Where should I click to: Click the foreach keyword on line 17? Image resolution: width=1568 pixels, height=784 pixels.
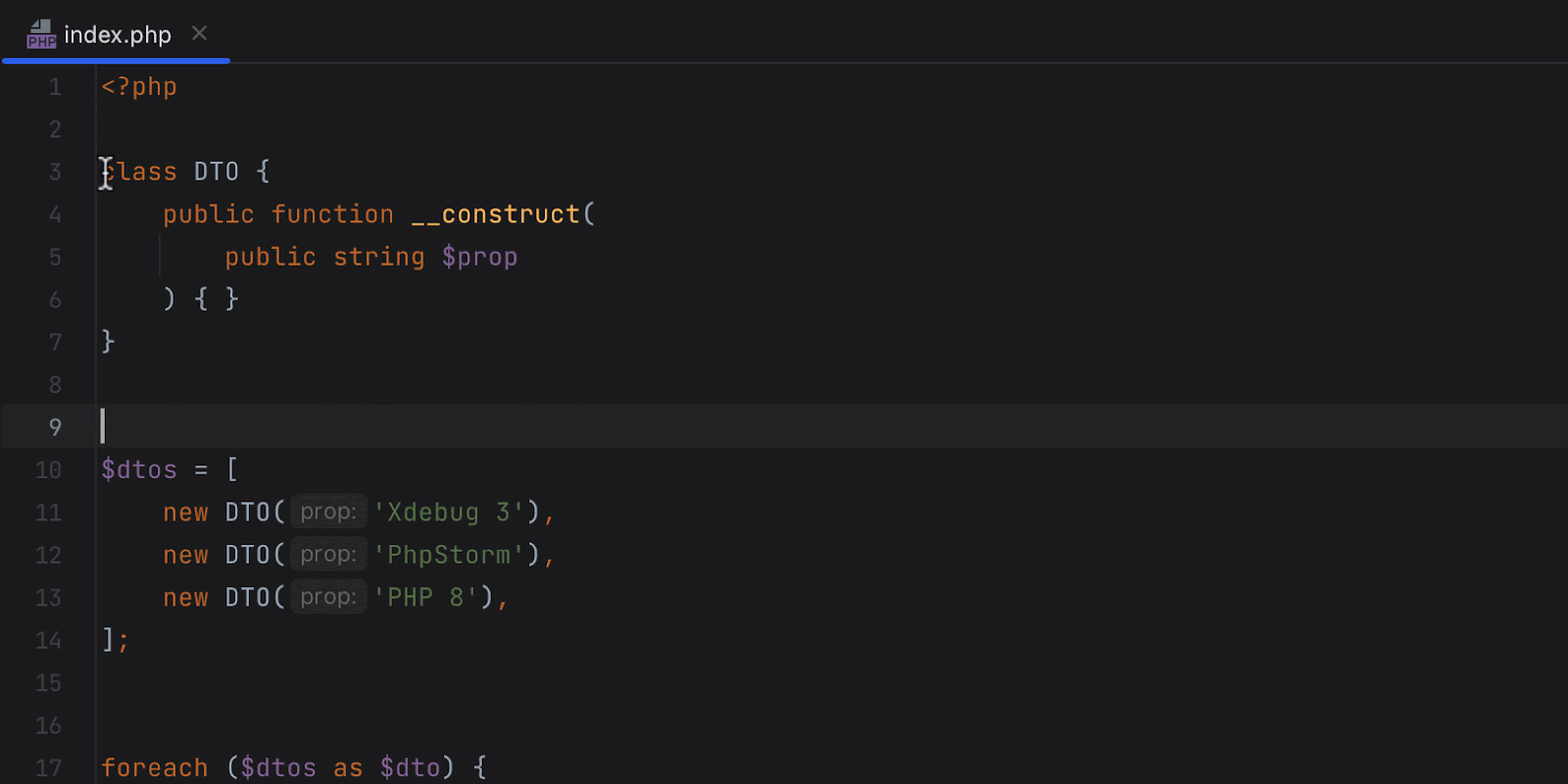point(155,768)
